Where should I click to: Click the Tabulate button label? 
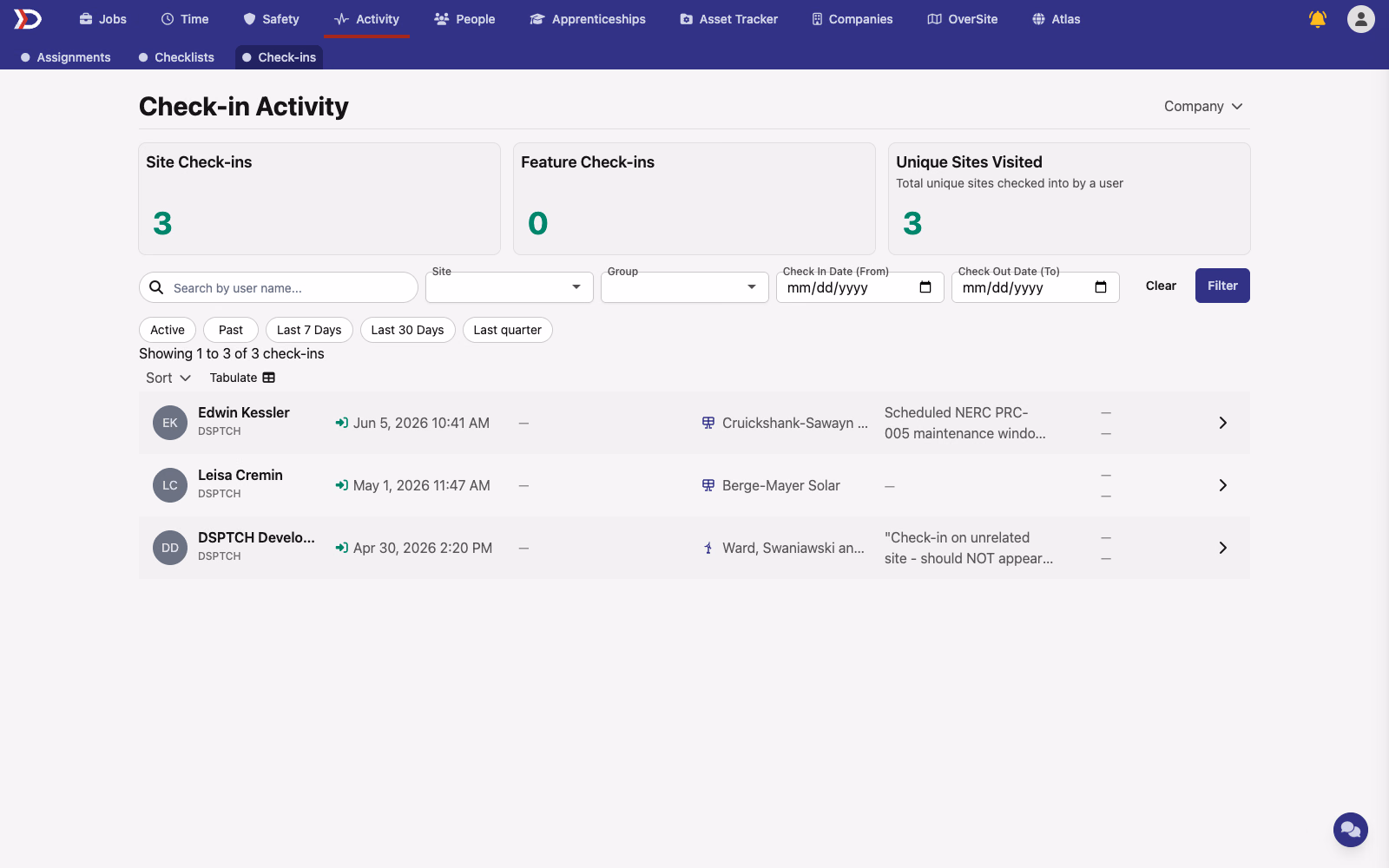(234, 378)
